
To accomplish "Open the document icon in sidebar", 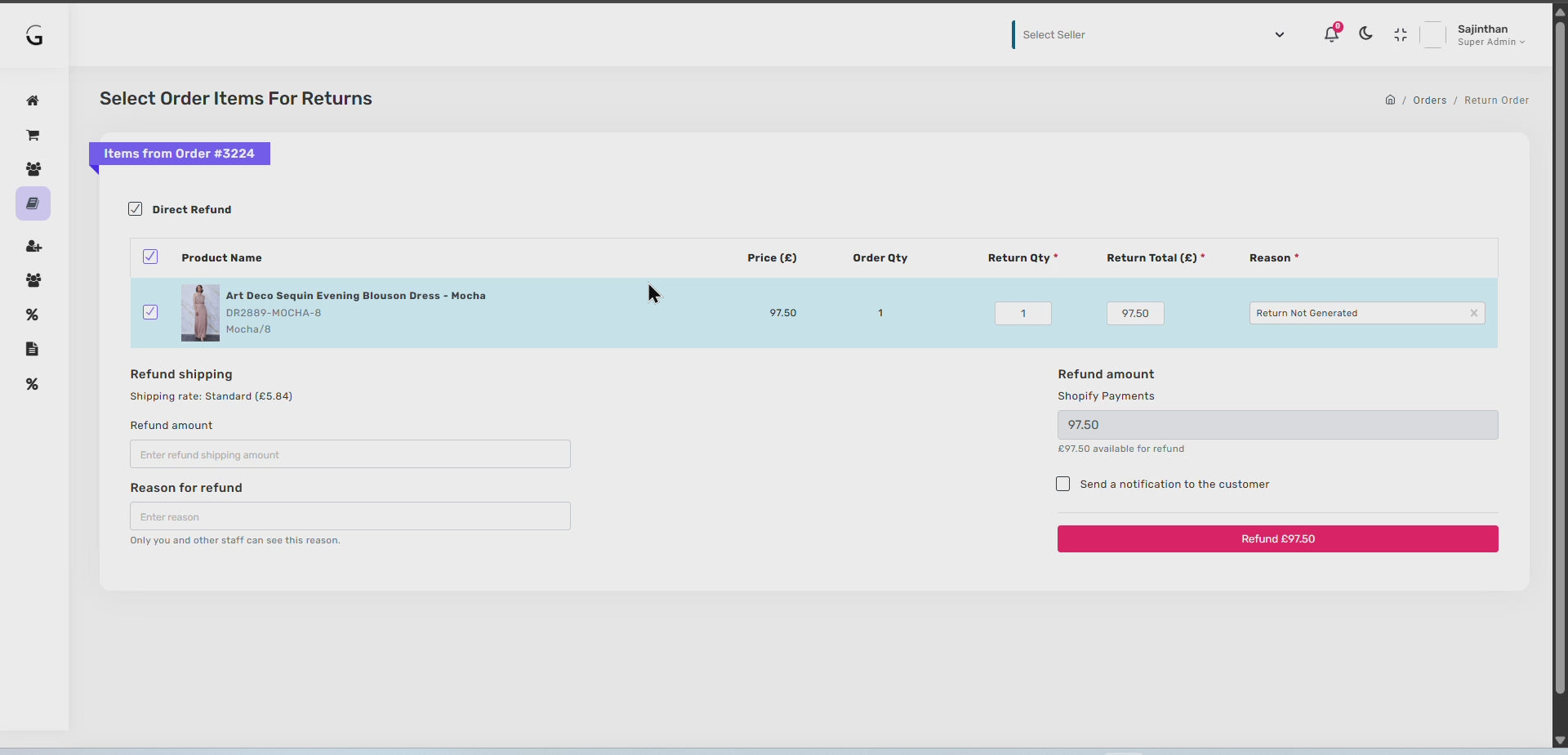I will tap(33, 349).
